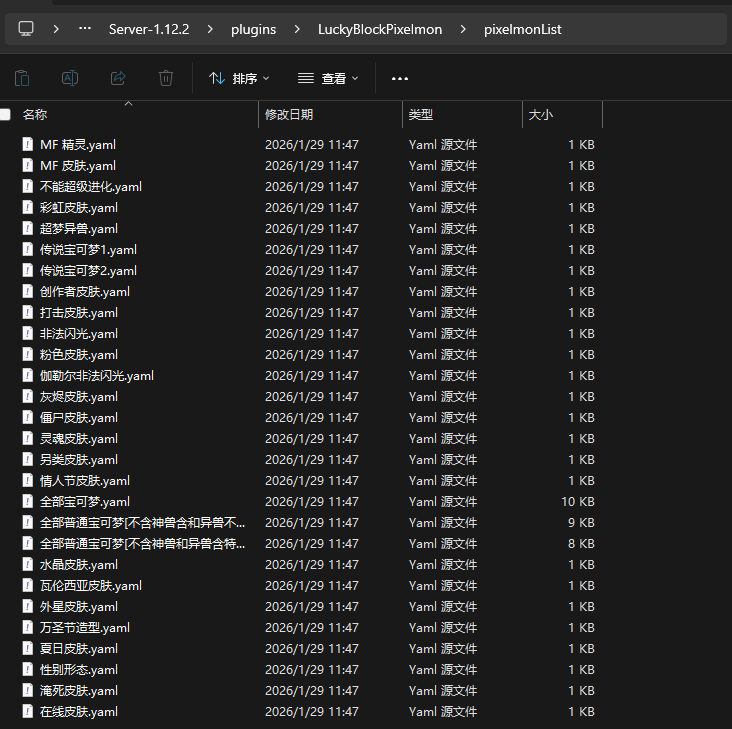This screenshot has height=729, width=732.
Task: Toggle the select-all checkbox in header
Action: click(x=6, y=115)
